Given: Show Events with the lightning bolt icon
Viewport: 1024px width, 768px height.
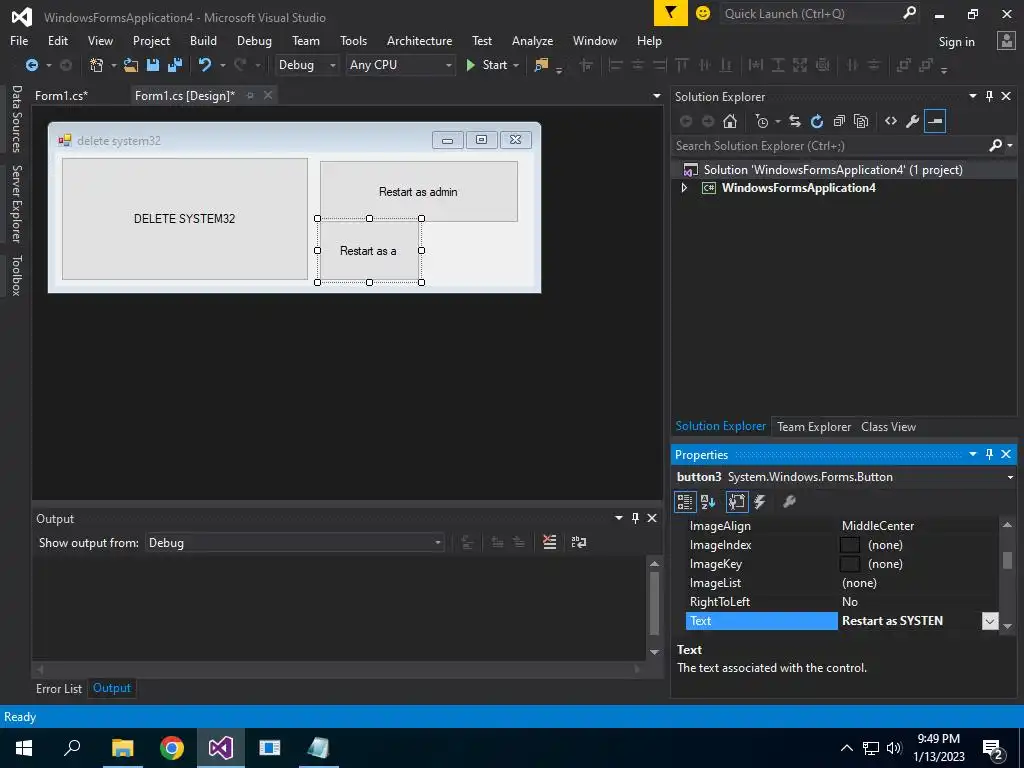Looking at the screenshot, I should pyautogui.click(x=760, y=502).
